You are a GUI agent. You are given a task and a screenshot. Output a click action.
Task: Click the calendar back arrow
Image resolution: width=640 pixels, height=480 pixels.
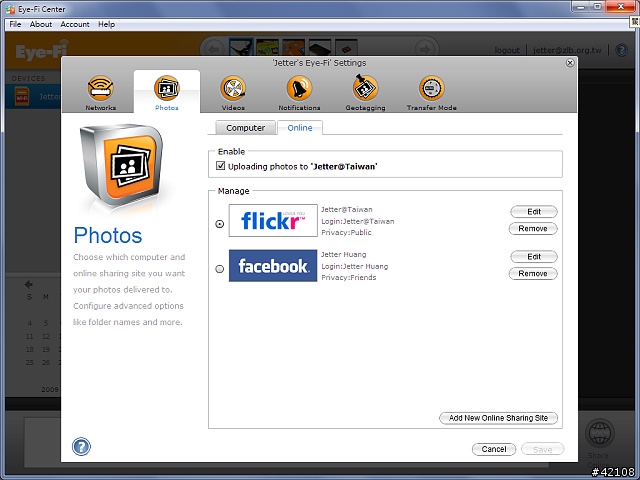pyautogui.click(x=29, y=284)
